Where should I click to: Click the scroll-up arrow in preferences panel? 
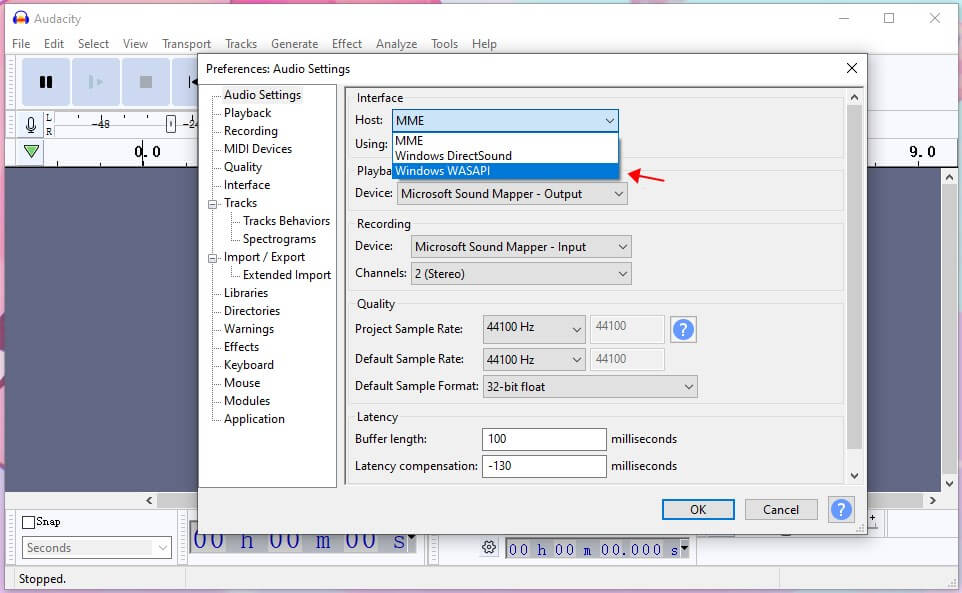(x=854, y=97)
